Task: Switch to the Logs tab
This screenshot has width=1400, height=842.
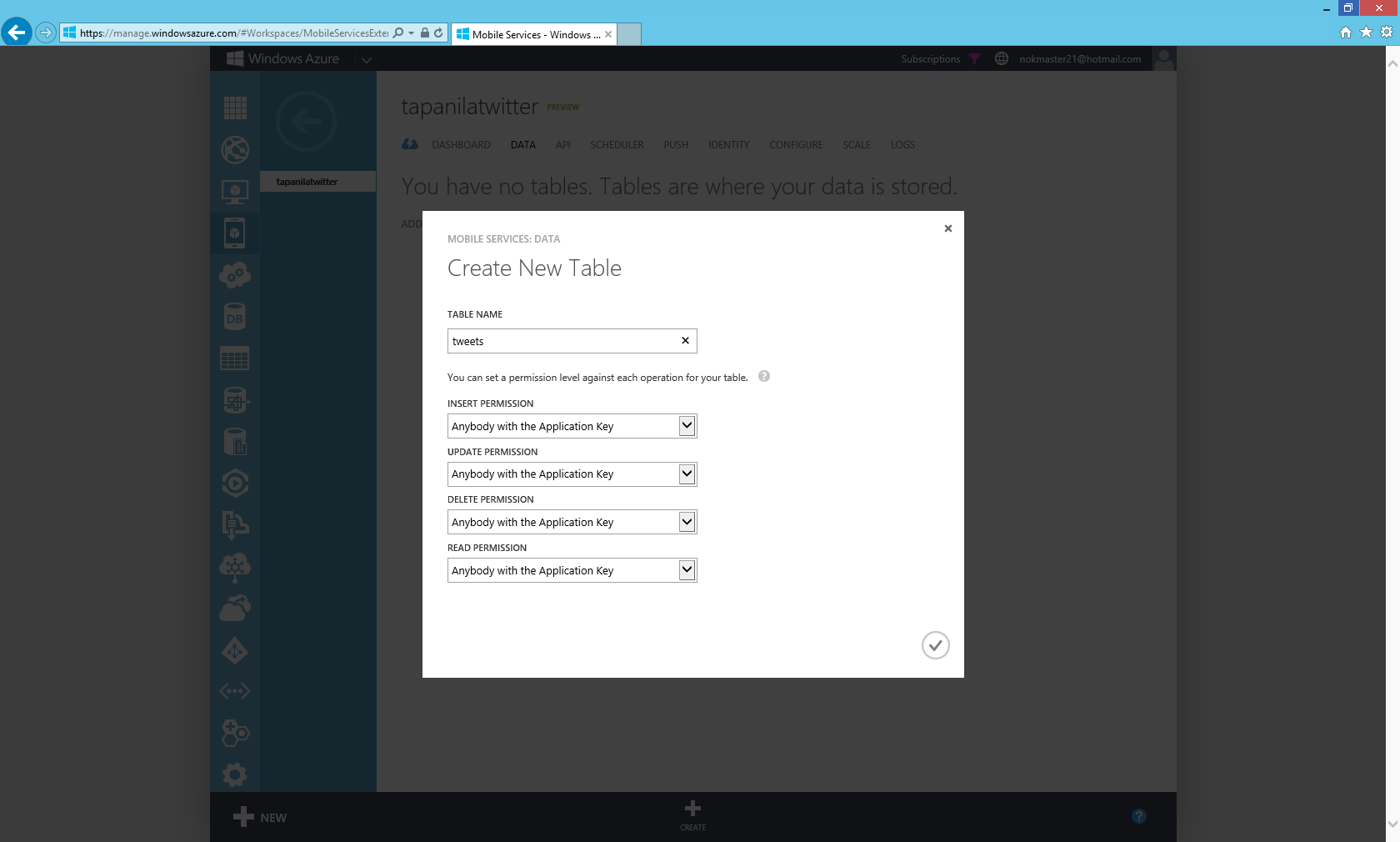Action: (902, 145)
